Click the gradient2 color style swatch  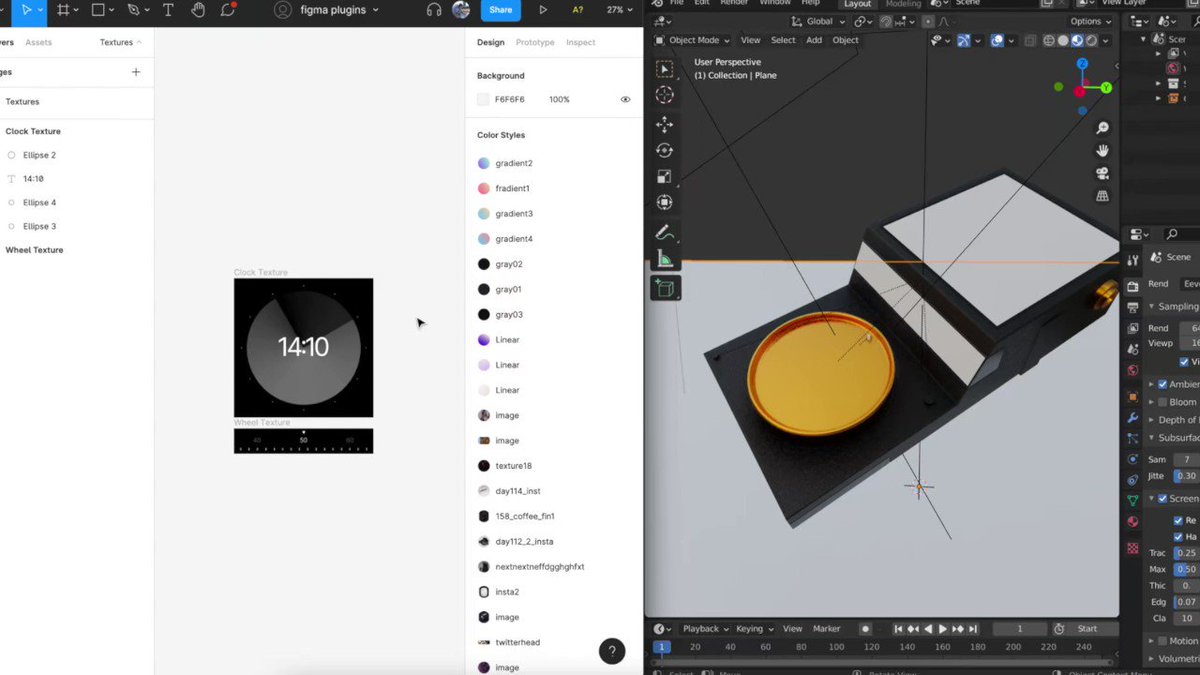tap(483, 163)
